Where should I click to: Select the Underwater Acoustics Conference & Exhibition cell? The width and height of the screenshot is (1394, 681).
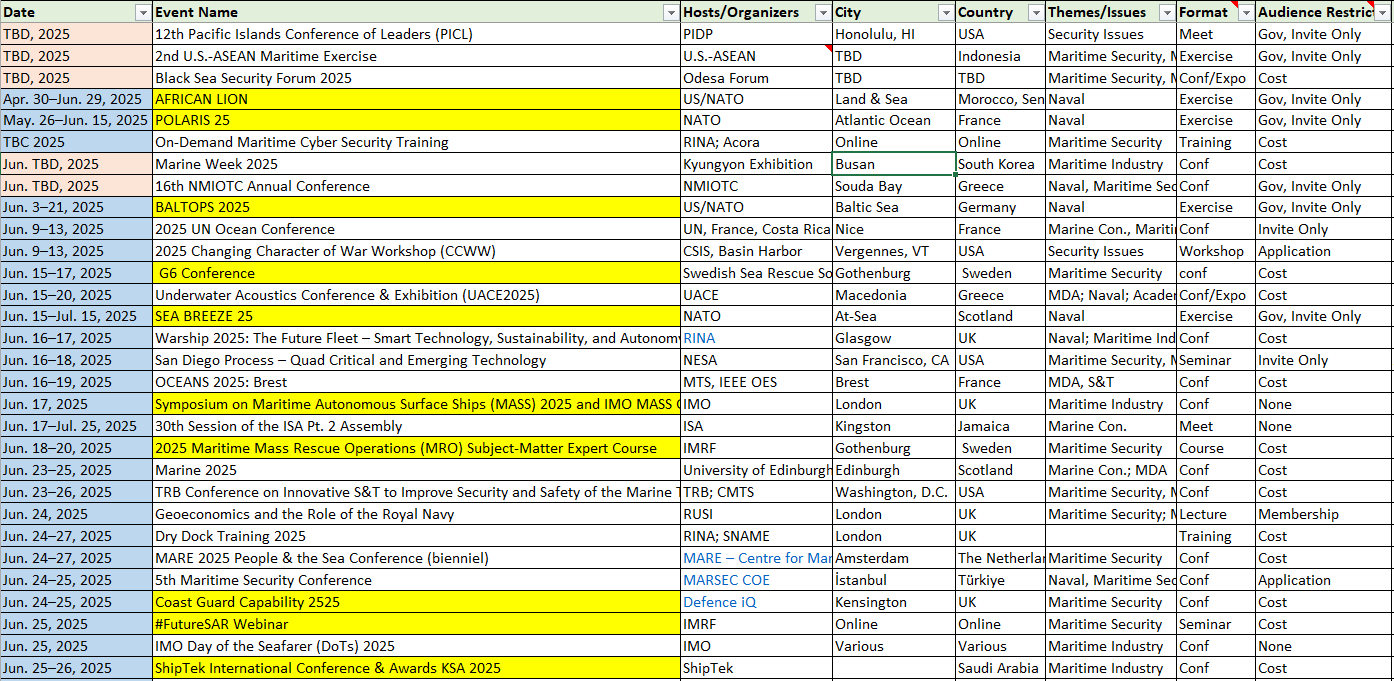416,295
